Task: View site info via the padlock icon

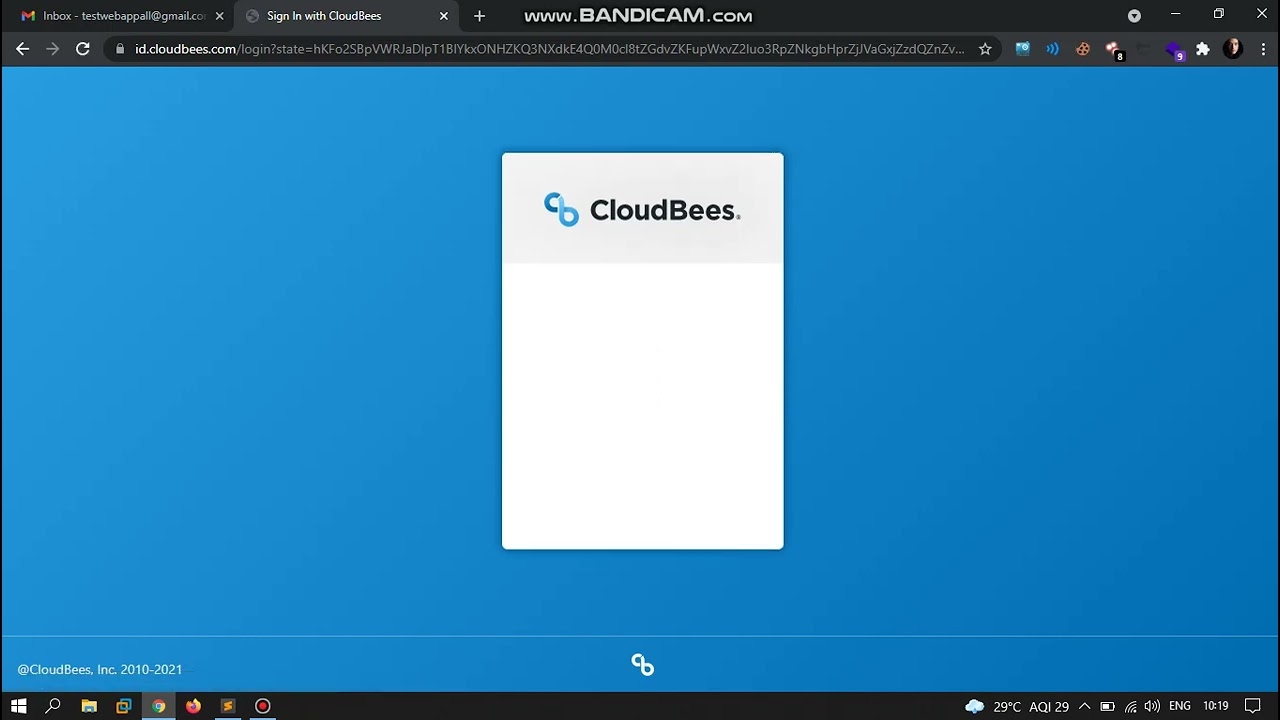Action: [120, 49]
